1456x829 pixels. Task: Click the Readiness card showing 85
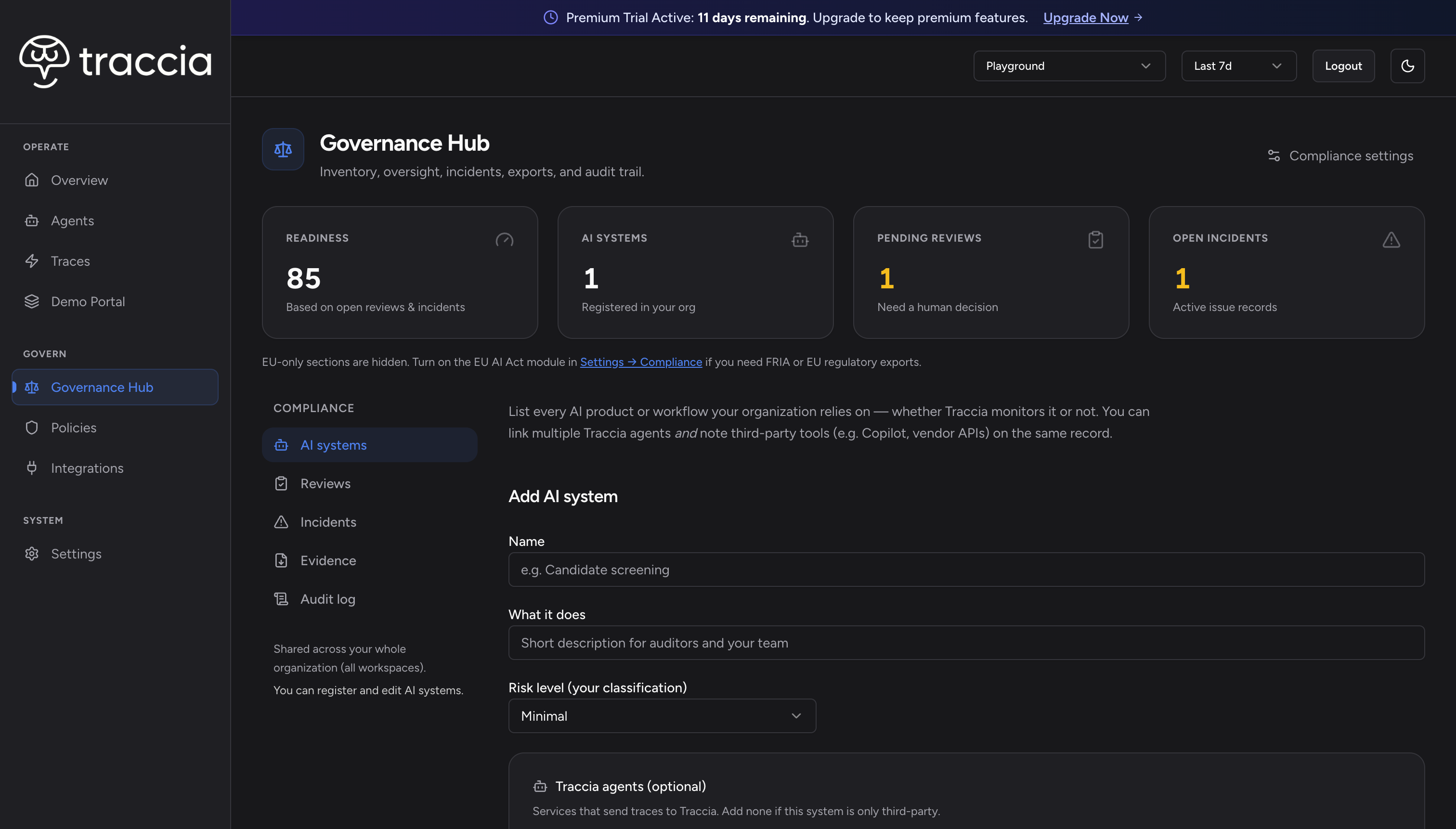coord(400,272)
